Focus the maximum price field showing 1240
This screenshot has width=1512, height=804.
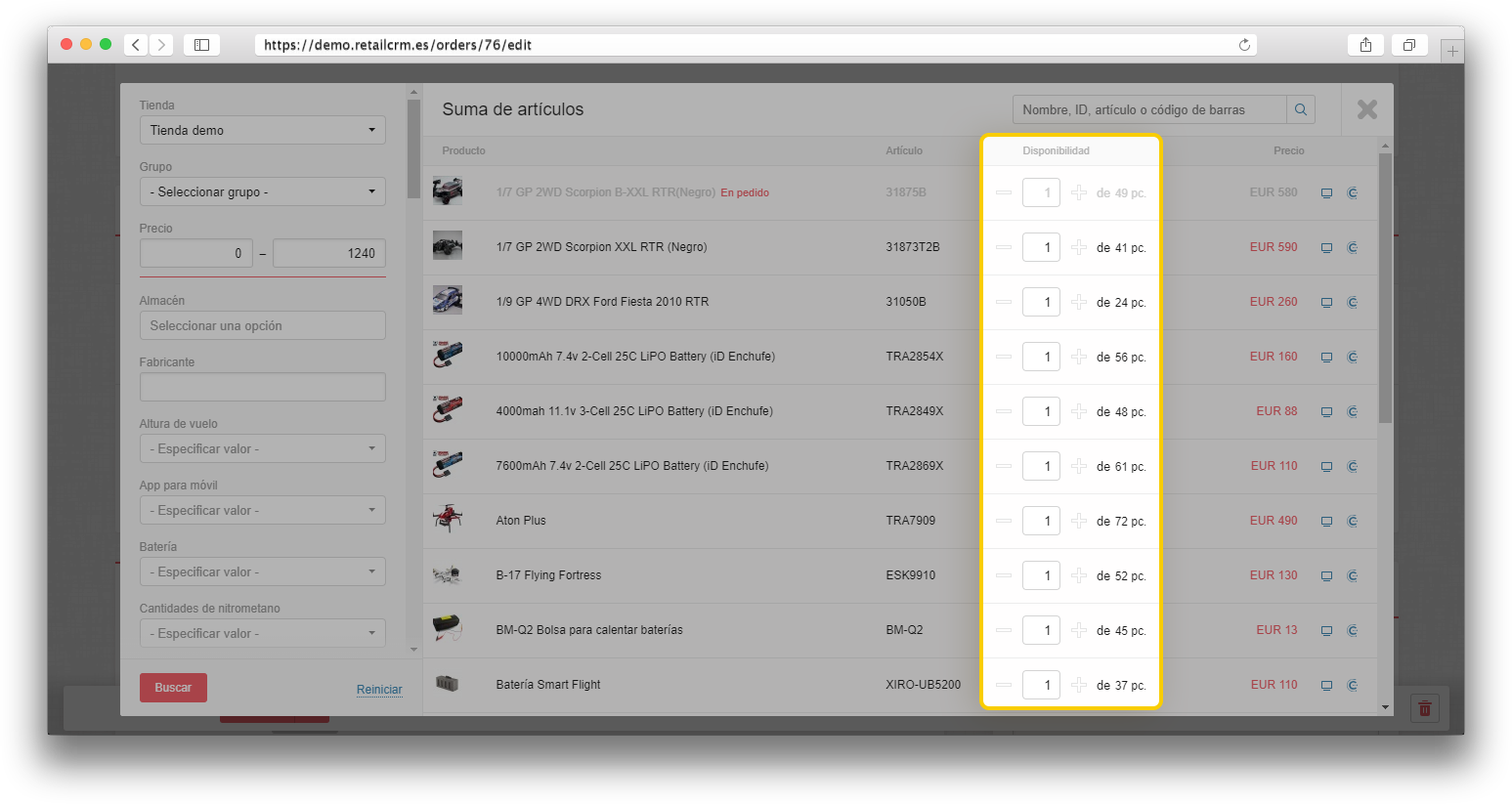(328, 253)
